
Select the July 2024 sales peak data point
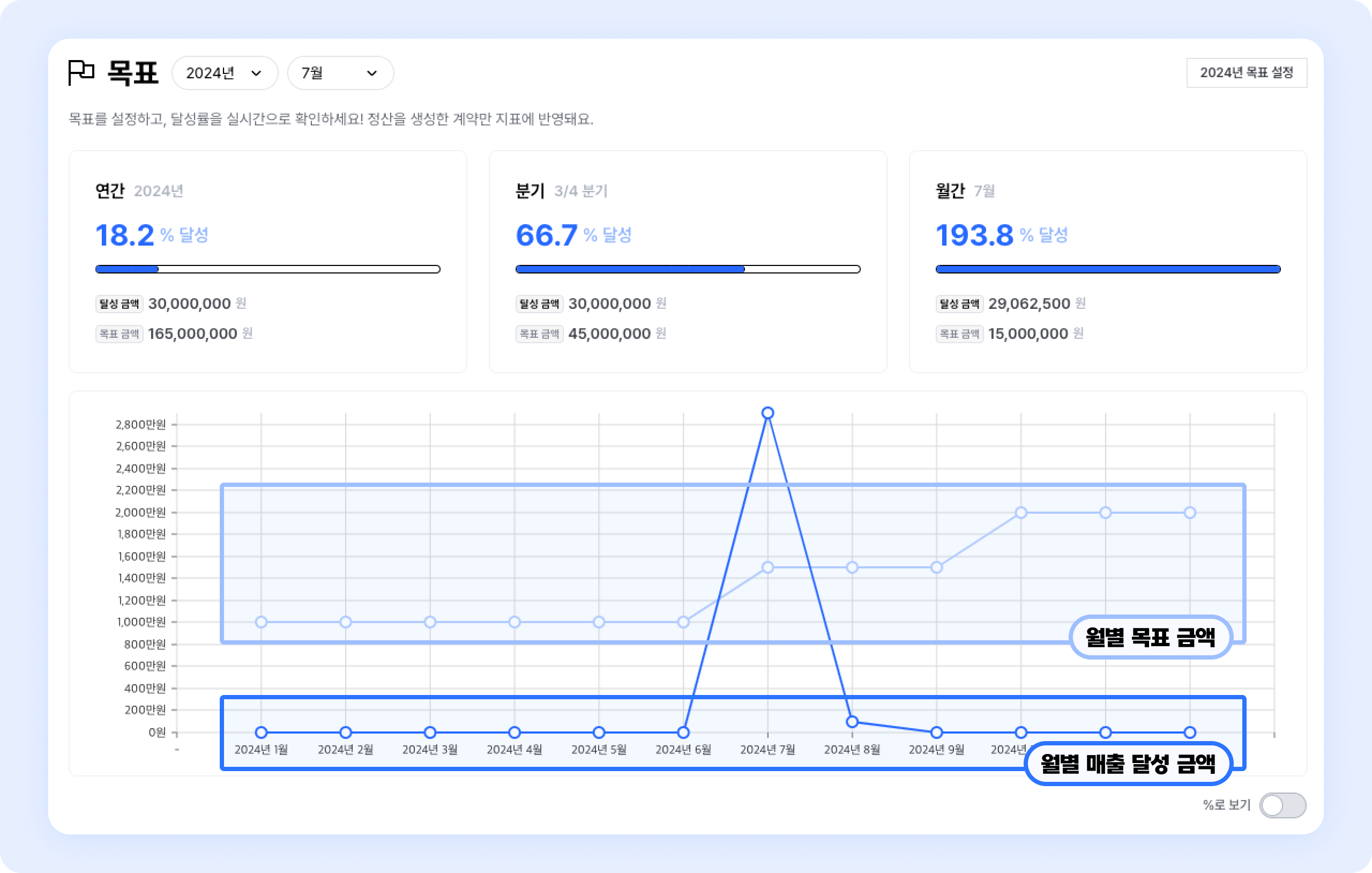(767, 413)
